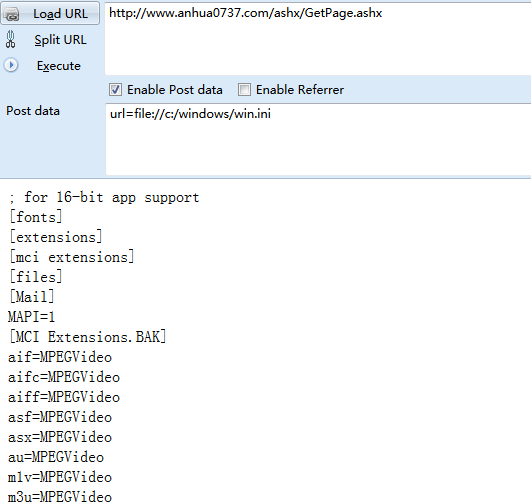
Task: Check Enable Referrer checkbox
Action: (x=244, y=90)
